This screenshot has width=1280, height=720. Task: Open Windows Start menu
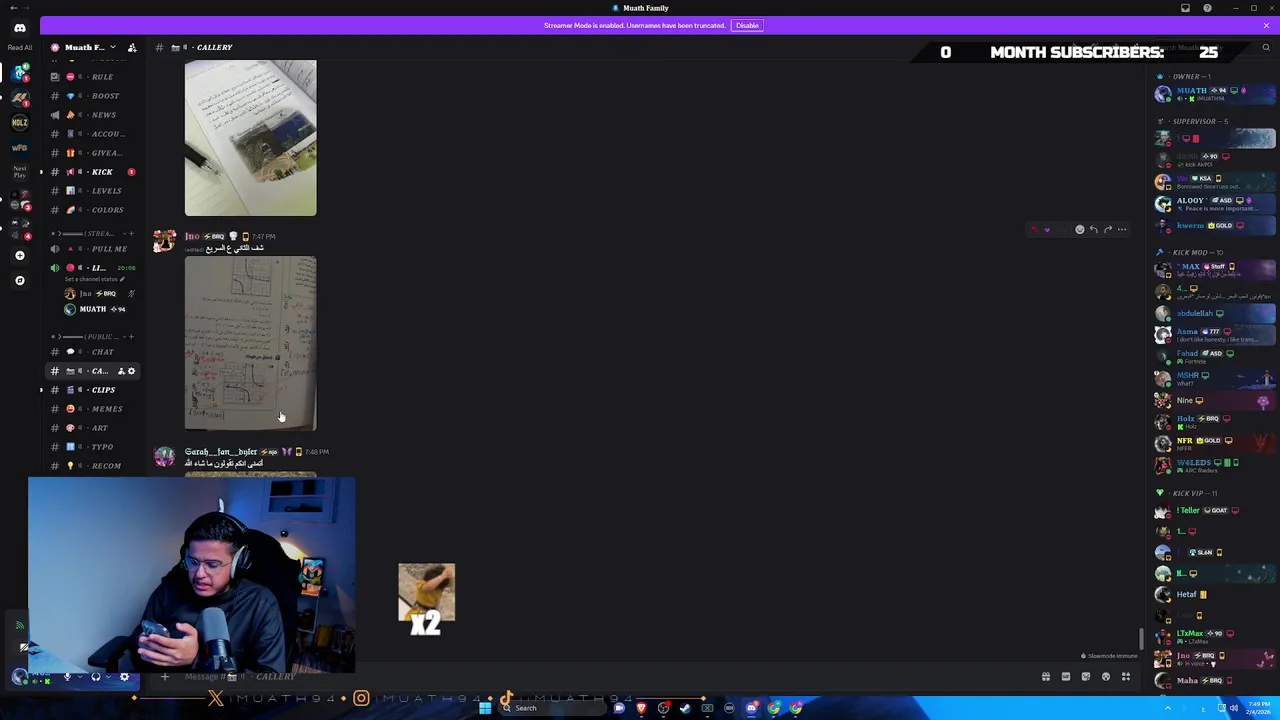pyautogui.click(x=485, y=708)
